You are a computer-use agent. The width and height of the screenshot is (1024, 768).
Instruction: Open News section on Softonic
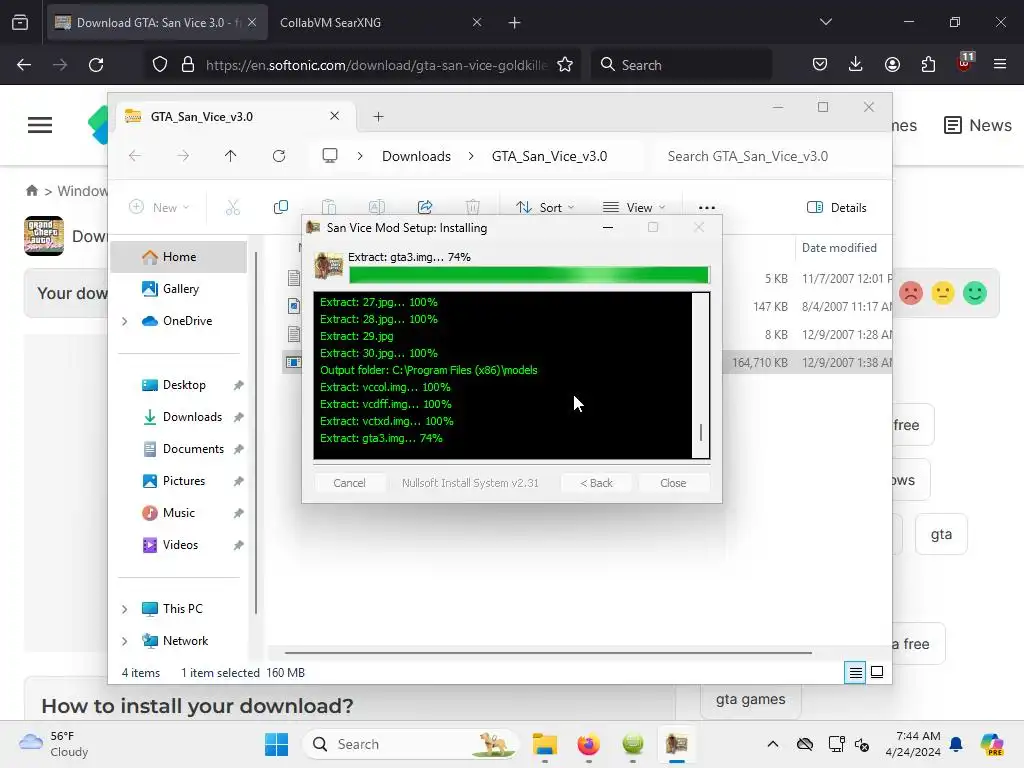[978, 125]
